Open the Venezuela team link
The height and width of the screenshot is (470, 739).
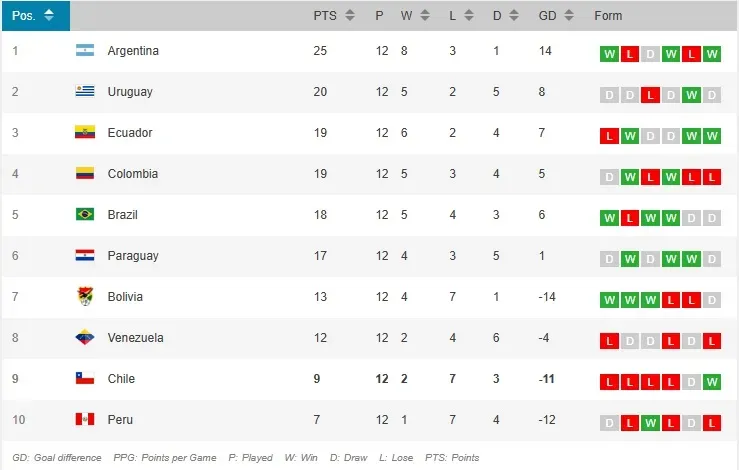point(135,338)
